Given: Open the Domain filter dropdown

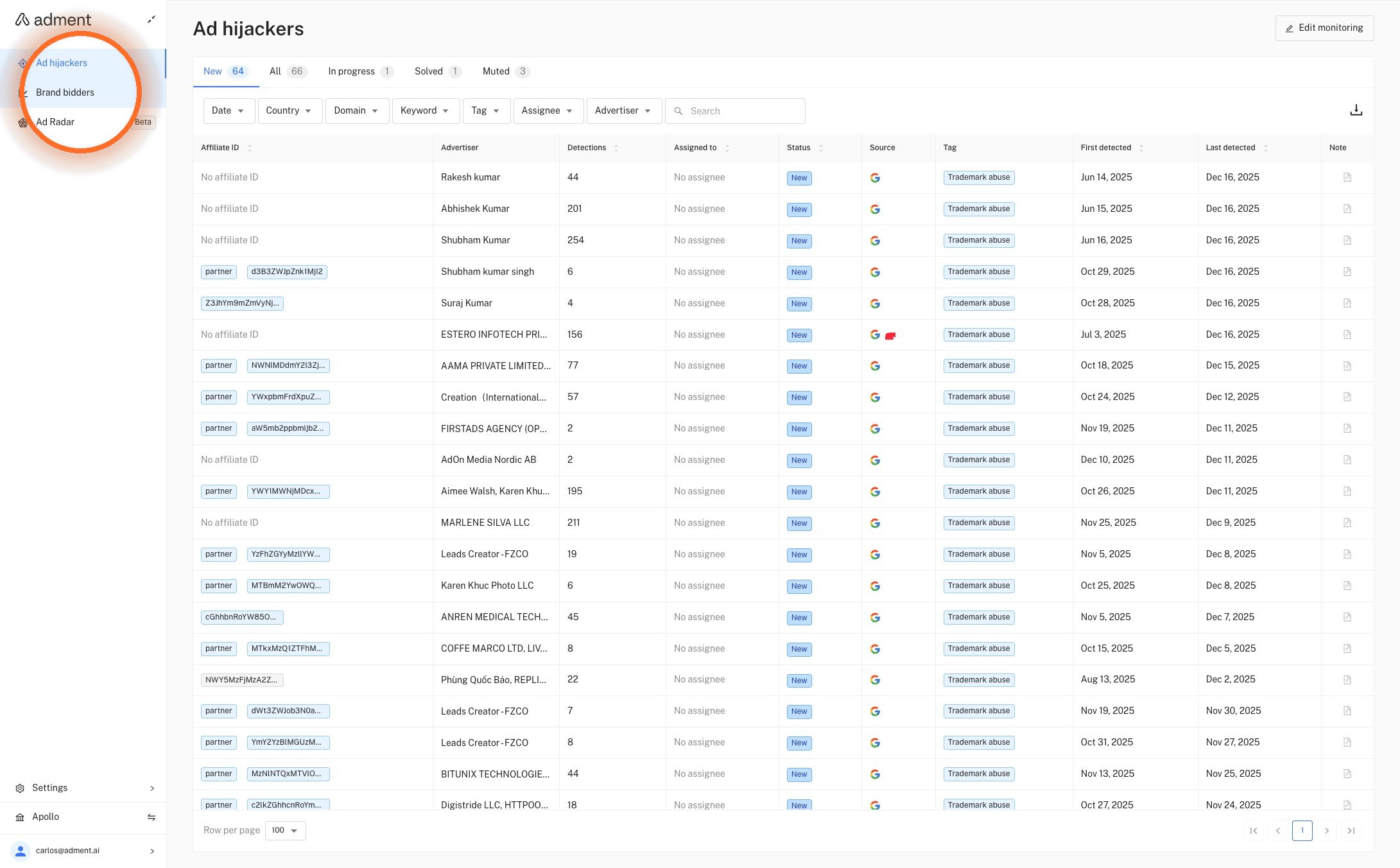Looking at the screenshot, I should (357, 111).
